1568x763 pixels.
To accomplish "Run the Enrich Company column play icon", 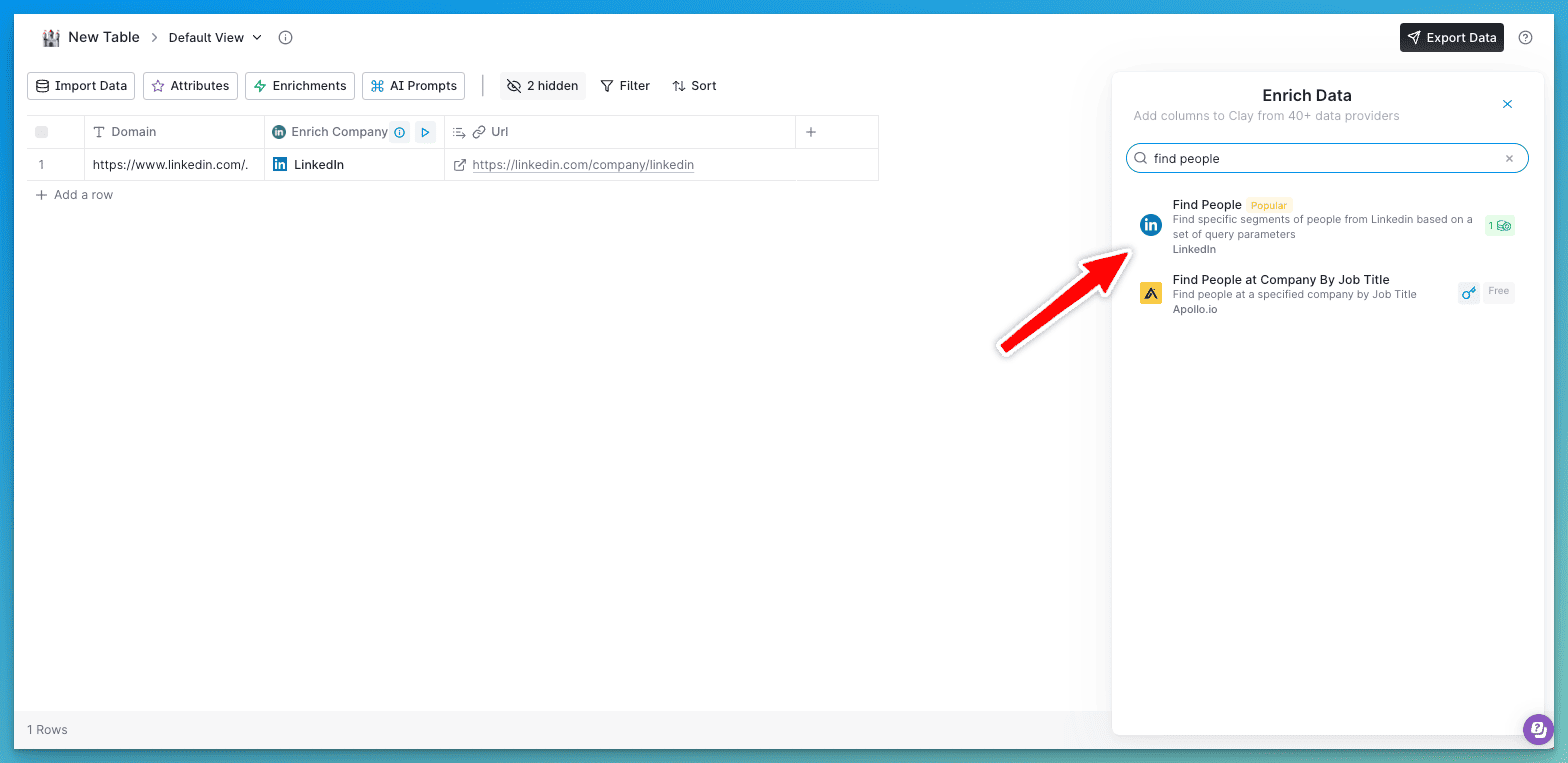I will pyautogui.click(x=425, y=132).
